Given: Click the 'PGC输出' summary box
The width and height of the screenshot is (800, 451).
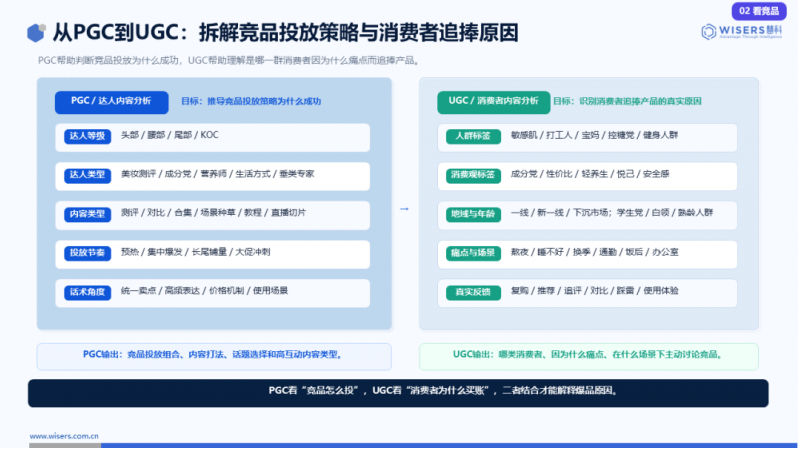Looking at the screenshot, I should pyautogui.click(x=214, y=357).
